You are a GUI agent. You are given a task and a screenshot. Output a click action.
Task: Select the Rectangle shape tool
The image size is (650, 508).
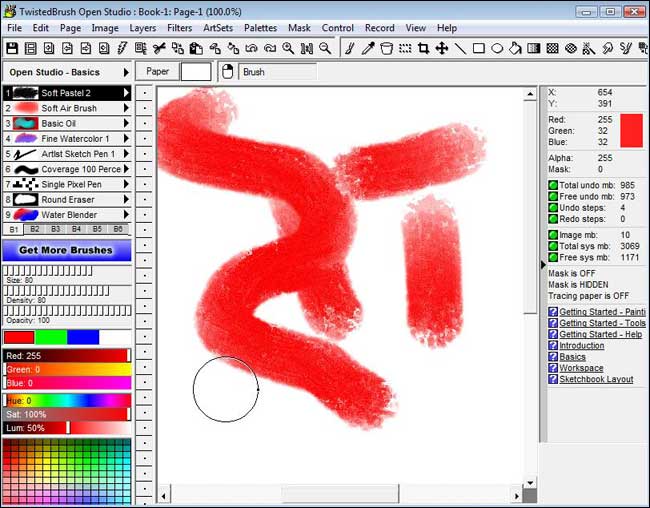pos(479,49)
